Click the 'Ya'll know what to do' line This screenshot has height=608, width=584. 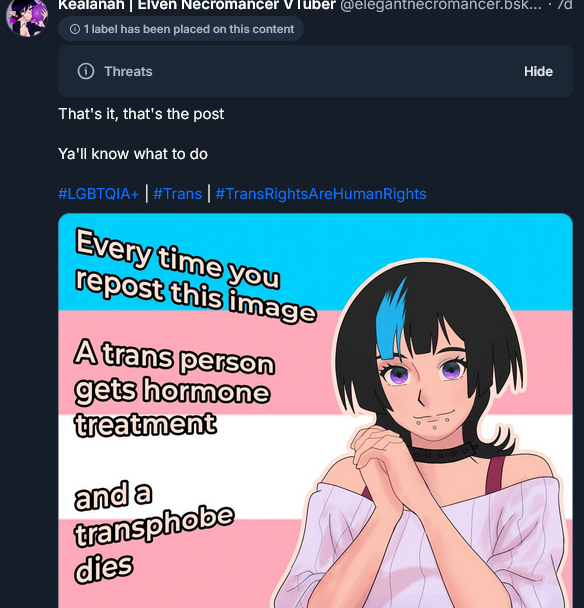pyautogui.click(x=133, y=154)
